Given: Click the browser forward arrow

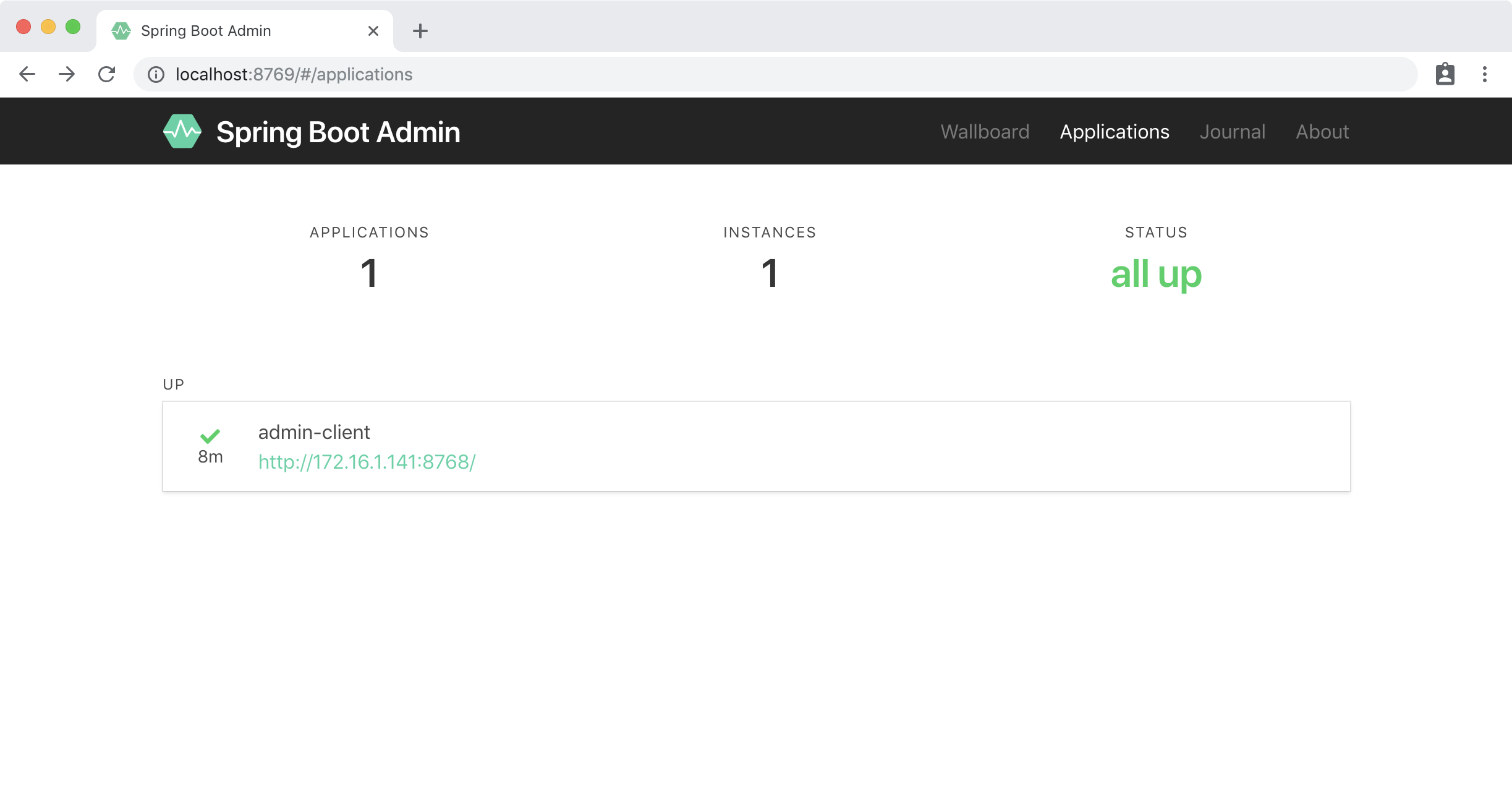Looking at the screenshot, I should [x=67, y=74].
